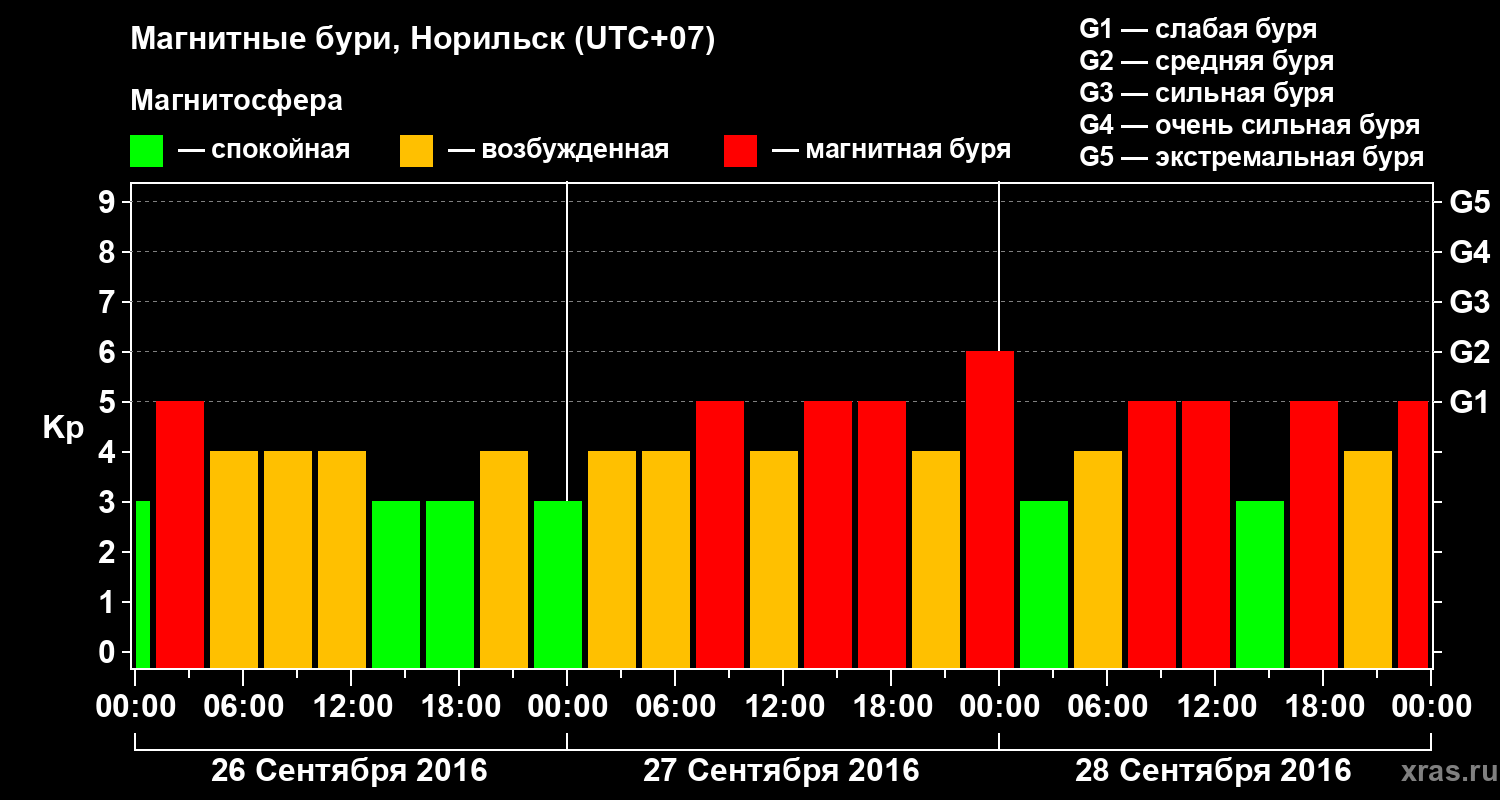Click the 'G2' label on right axis
This screenshot has height=800, width=1500.
pyautogui.click(x=1469, y=352)
